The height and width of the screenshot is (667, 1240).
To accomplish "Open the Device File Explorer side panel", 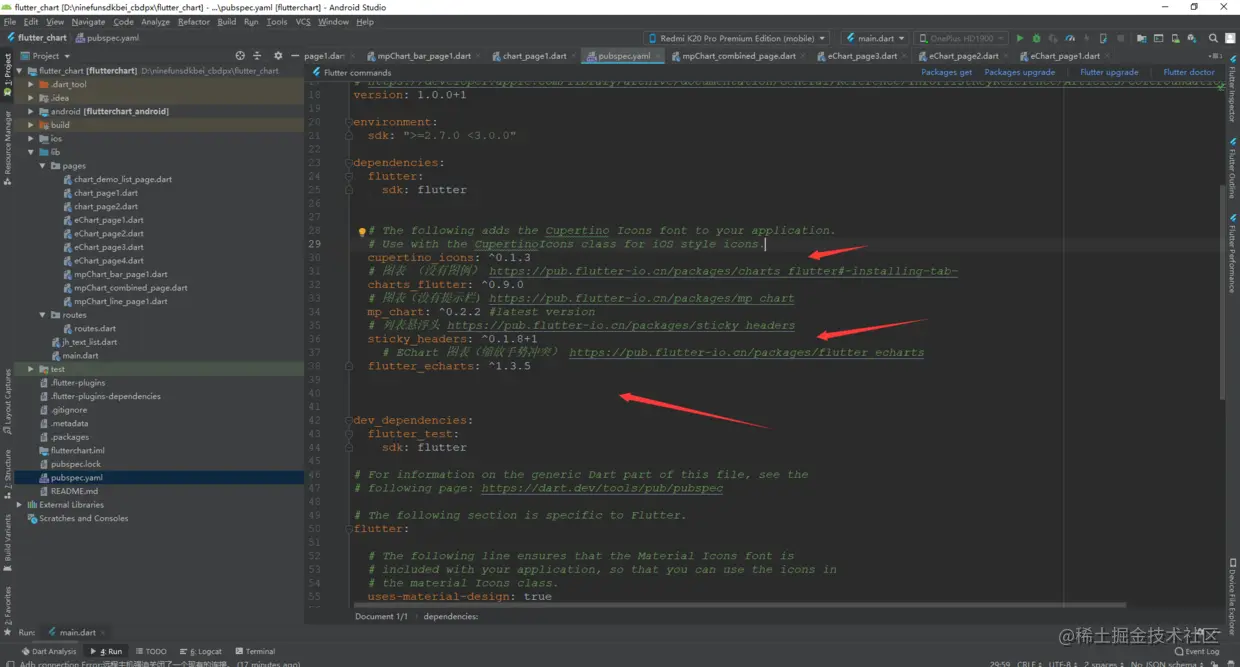I will [x=1233, y=596].
